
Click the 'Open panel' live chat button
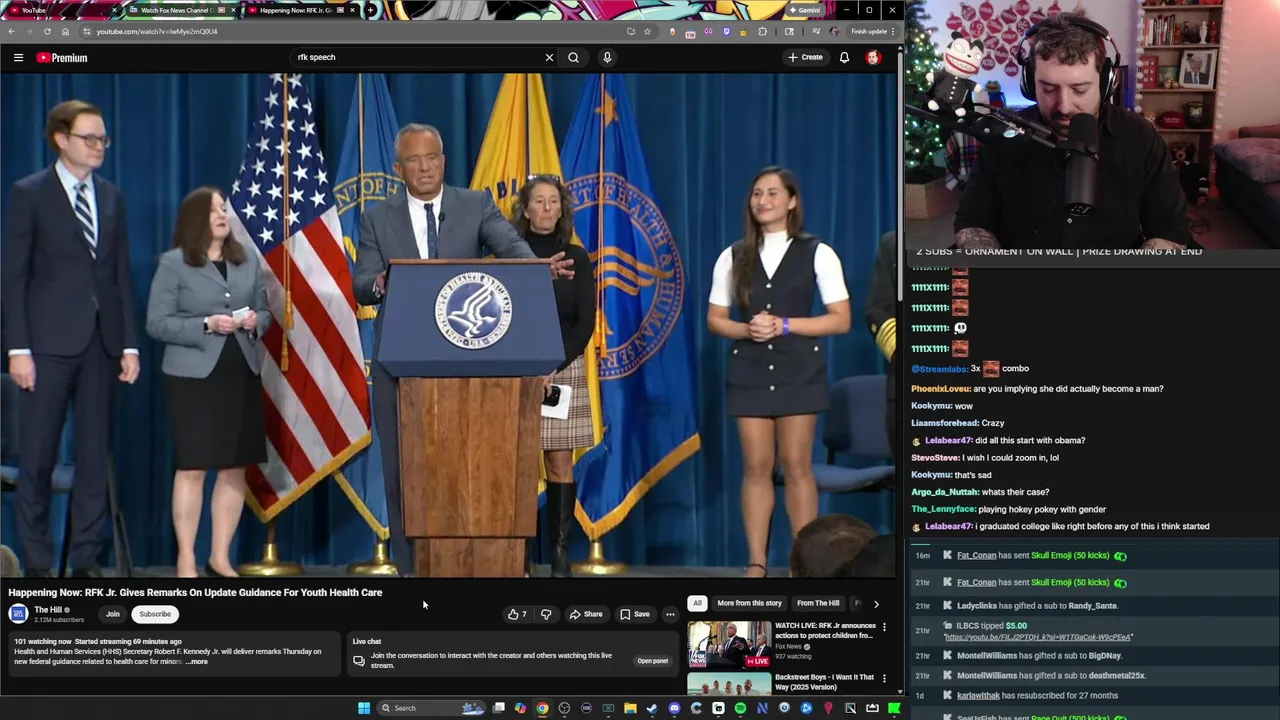[x=652, y=661]
